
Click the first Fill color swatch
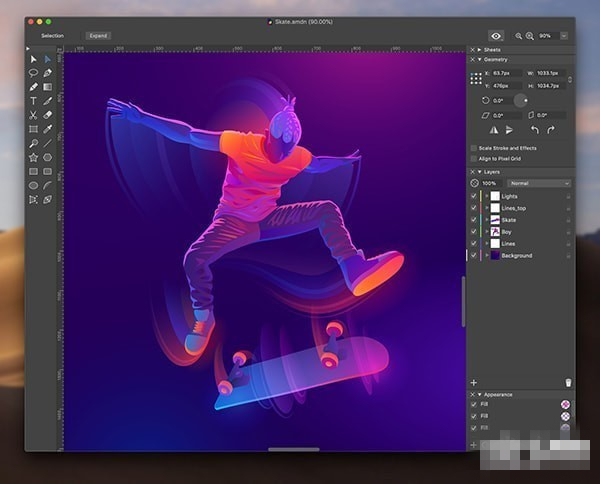pyautogui.click(x=566, y=404)
